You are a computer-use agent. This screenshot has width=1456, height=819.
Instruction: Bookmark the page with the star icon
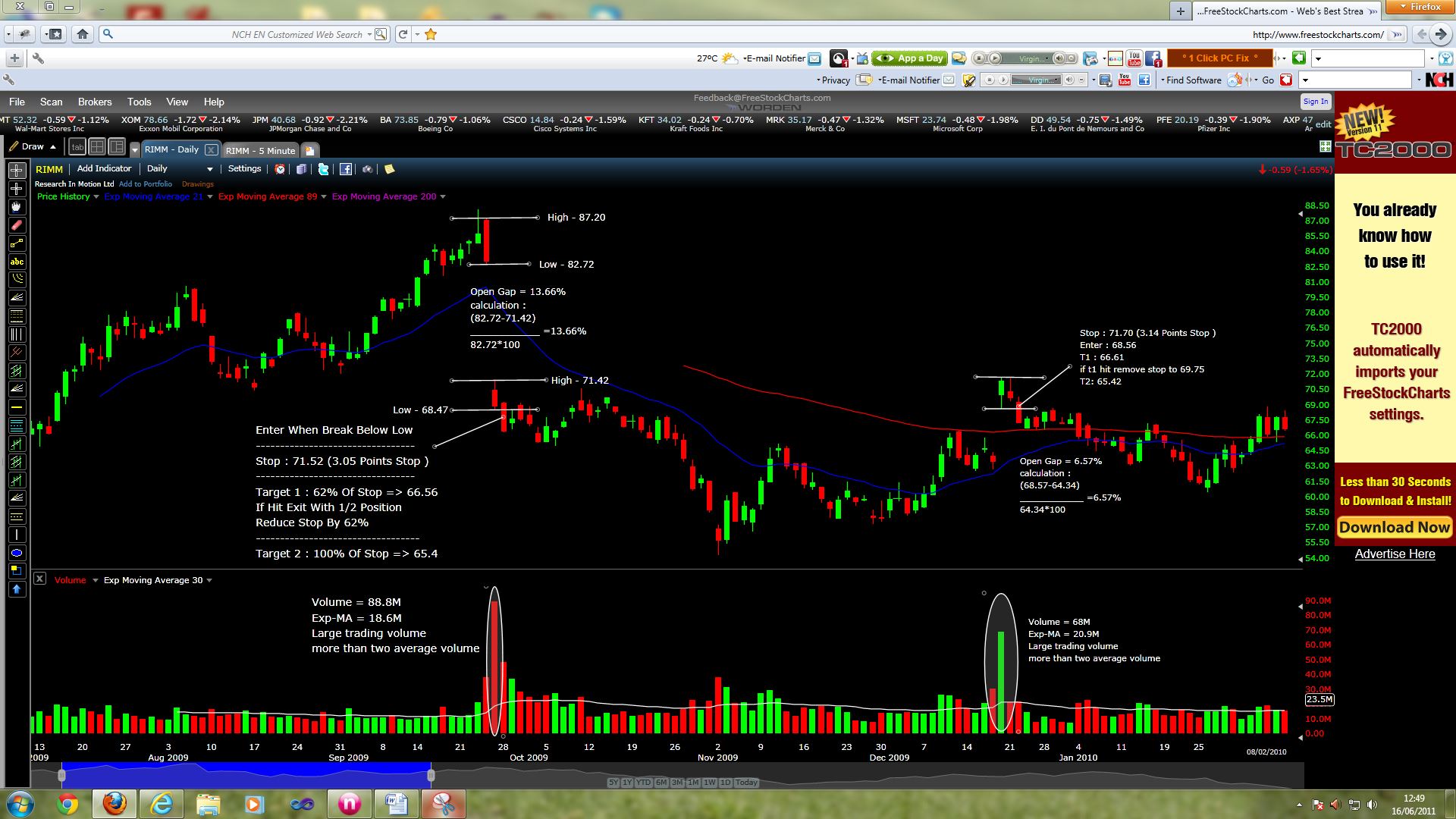pos(431,34)
